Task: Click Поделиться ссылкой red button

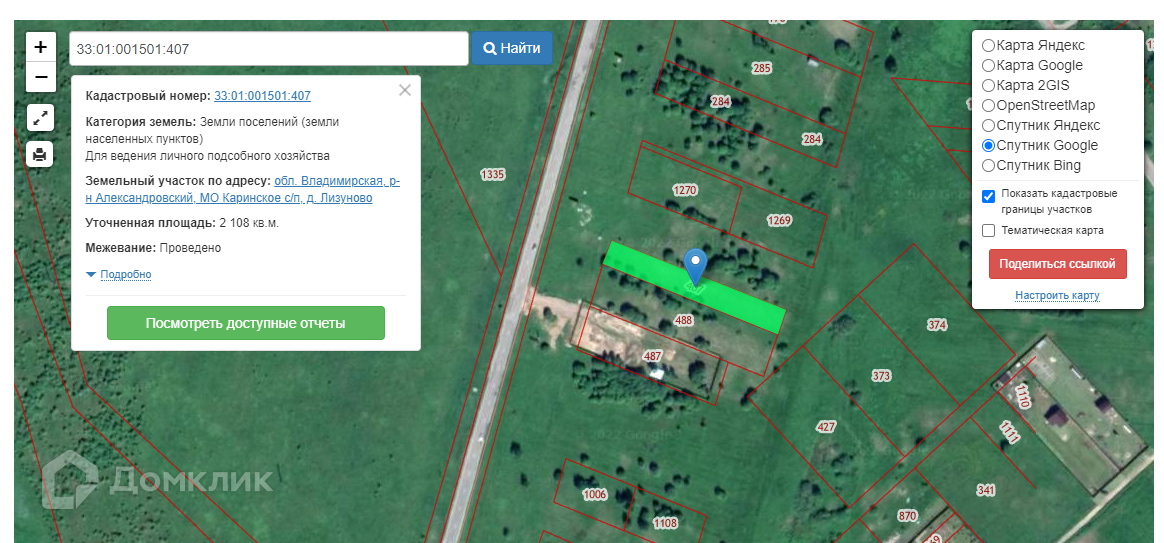Action: click(1057, 264)
